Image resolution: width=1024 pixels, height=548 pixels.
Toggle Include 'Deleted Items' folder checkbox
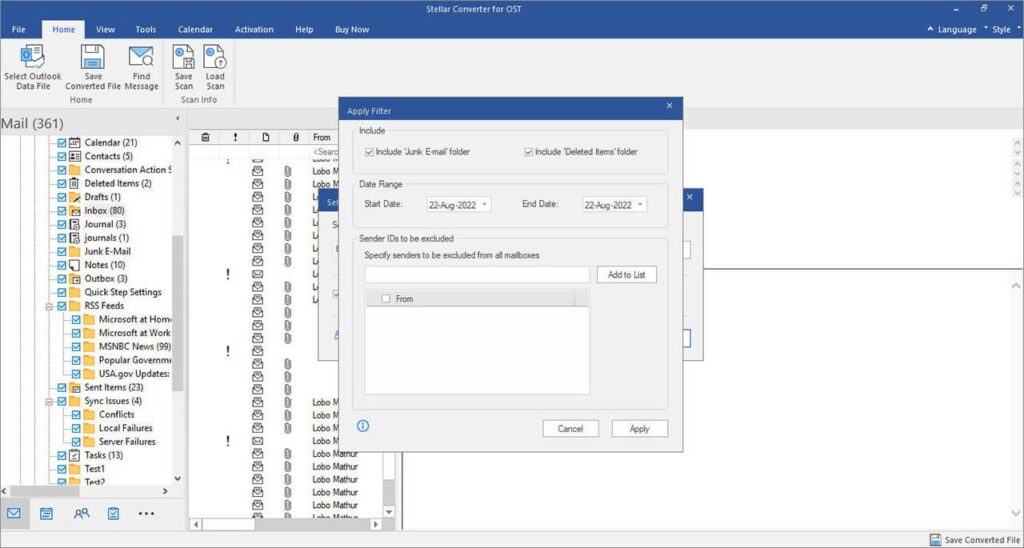point(528,152)
